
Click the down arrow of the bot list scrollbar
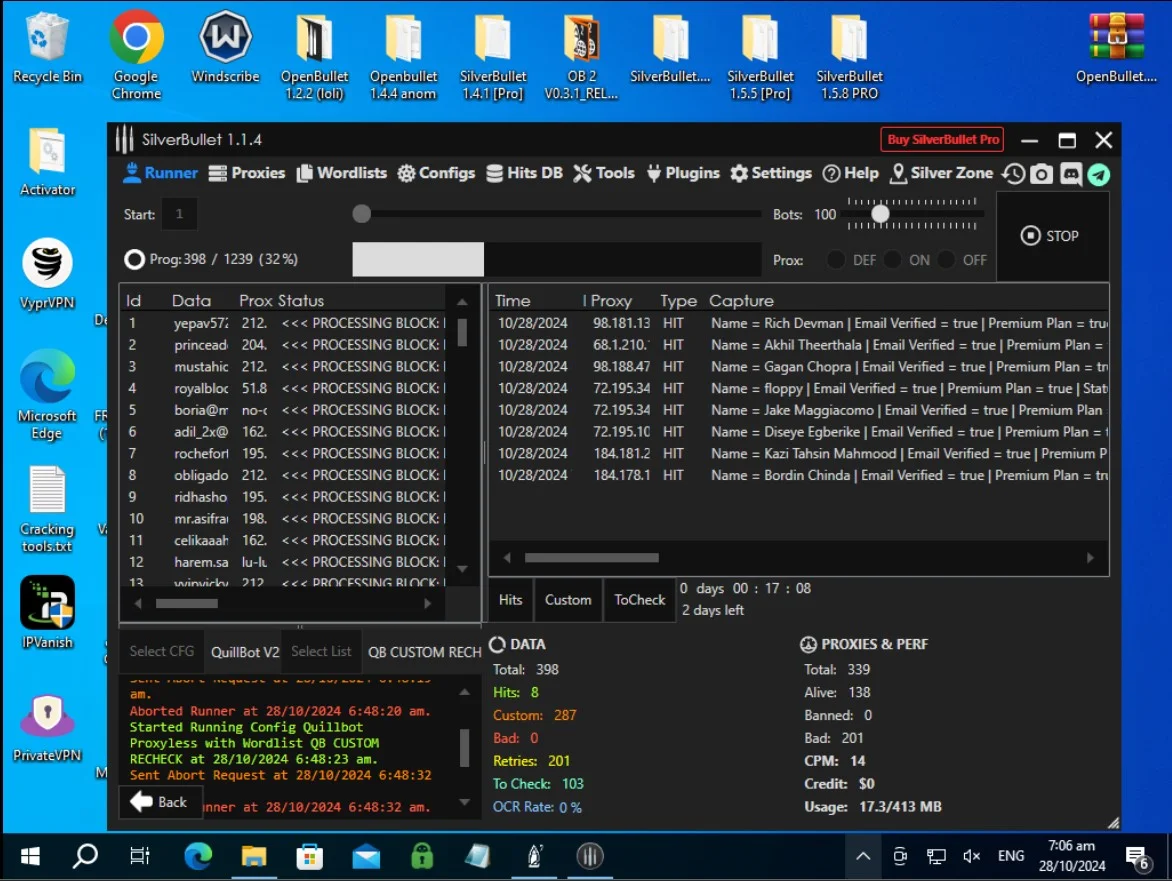click(462, 569)
